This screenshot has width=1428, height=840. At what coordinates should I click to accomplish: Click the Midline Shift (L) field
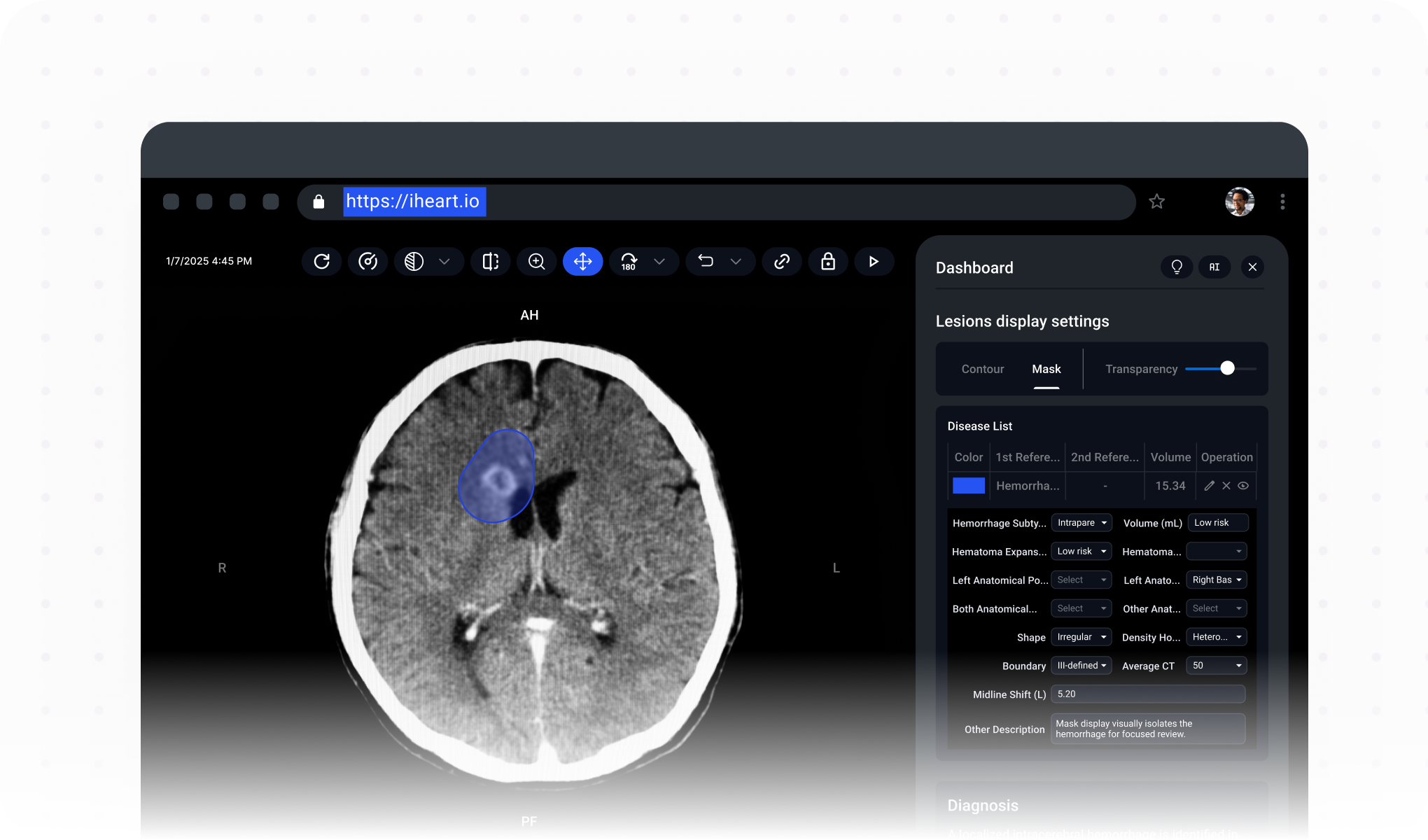(x=1148, y=694)
